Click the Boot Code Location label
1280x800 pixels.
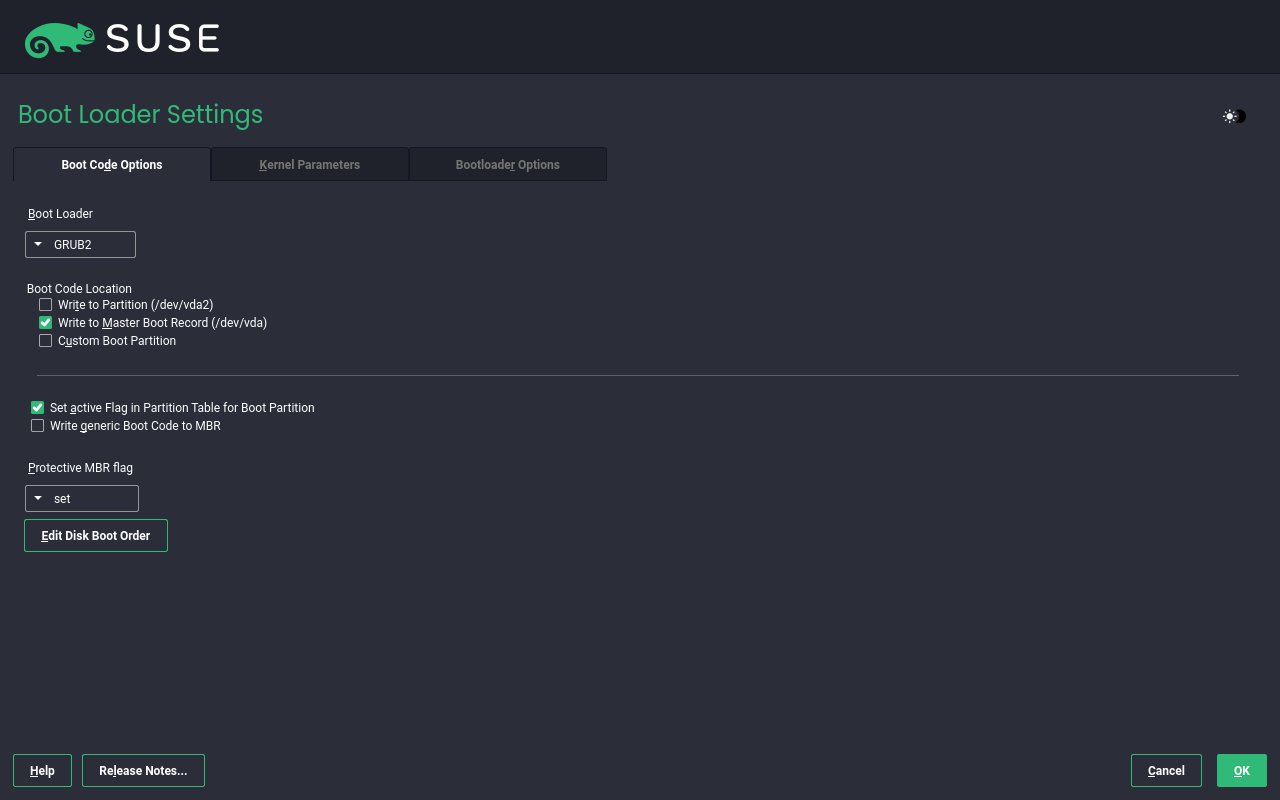[79, 289]
